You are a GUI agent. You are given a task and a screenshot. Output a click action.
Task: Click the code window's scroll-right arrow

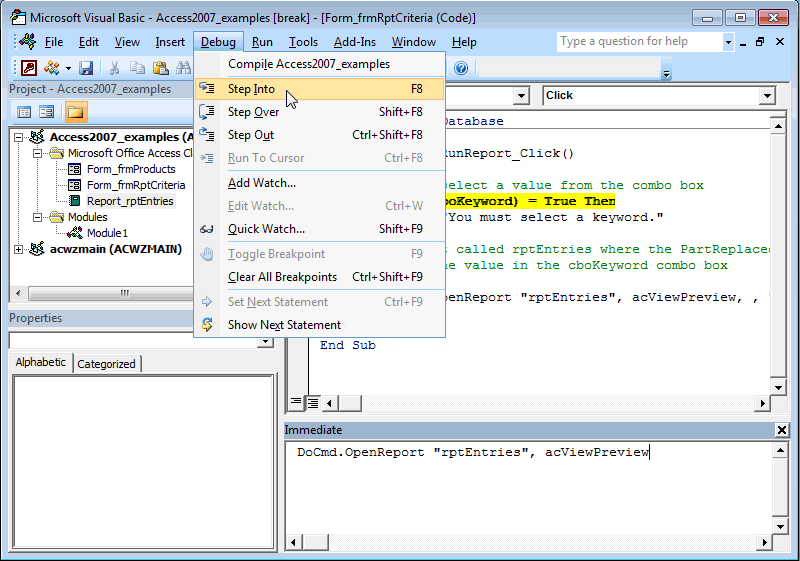[x=762, y=403]
